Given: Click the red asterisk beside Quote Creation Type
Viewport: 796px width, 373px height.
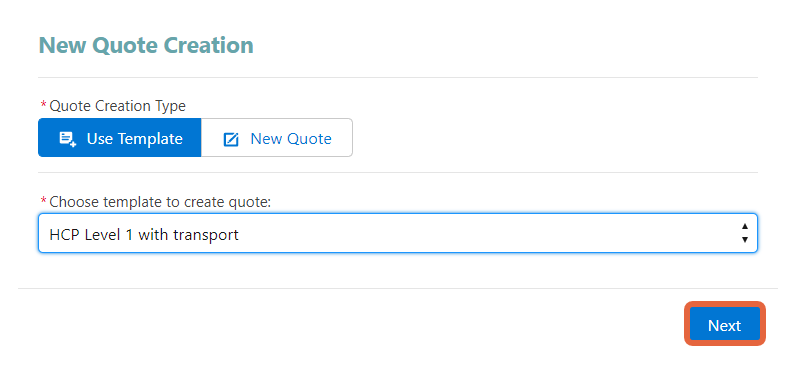Looking at the screenshot, I should [43, 105].
